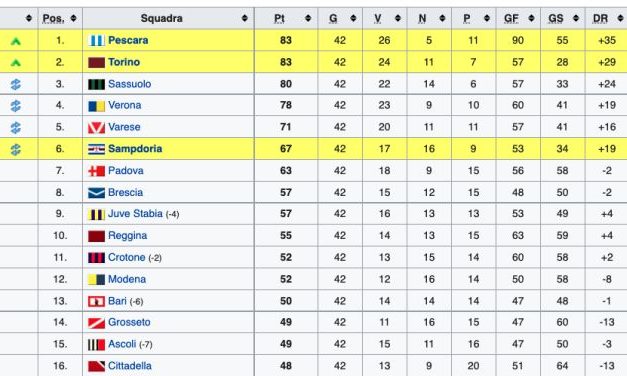Click the Torino maroon flag icon
The height and width of the screenshot is (376, 627).
96,62
